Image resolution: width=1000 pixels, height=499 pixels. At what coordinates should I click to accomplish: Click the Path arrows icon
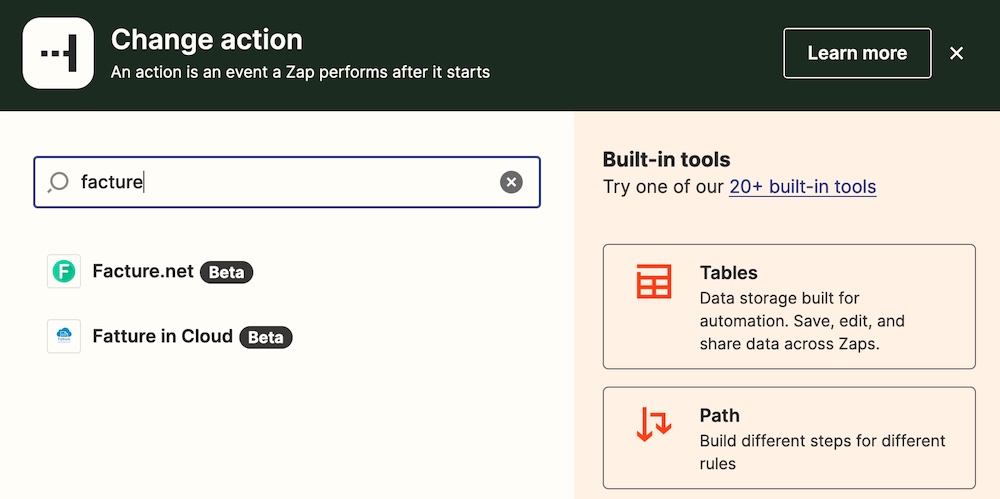pos(654,425)
